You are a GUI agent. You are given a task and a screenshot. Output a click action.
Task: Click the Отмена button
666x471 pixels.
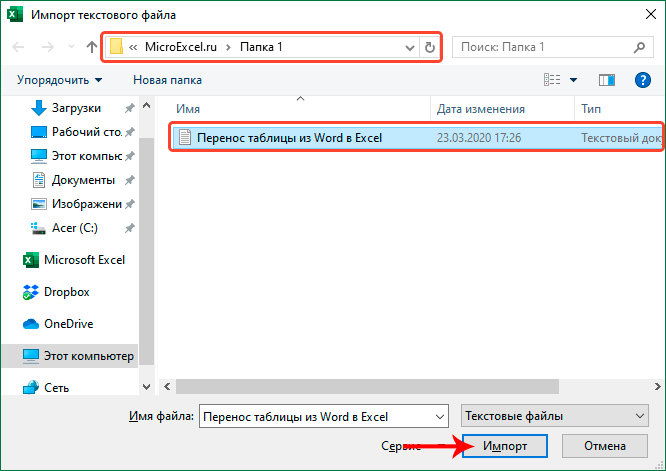pyautogui.click(x=605, y=446)
